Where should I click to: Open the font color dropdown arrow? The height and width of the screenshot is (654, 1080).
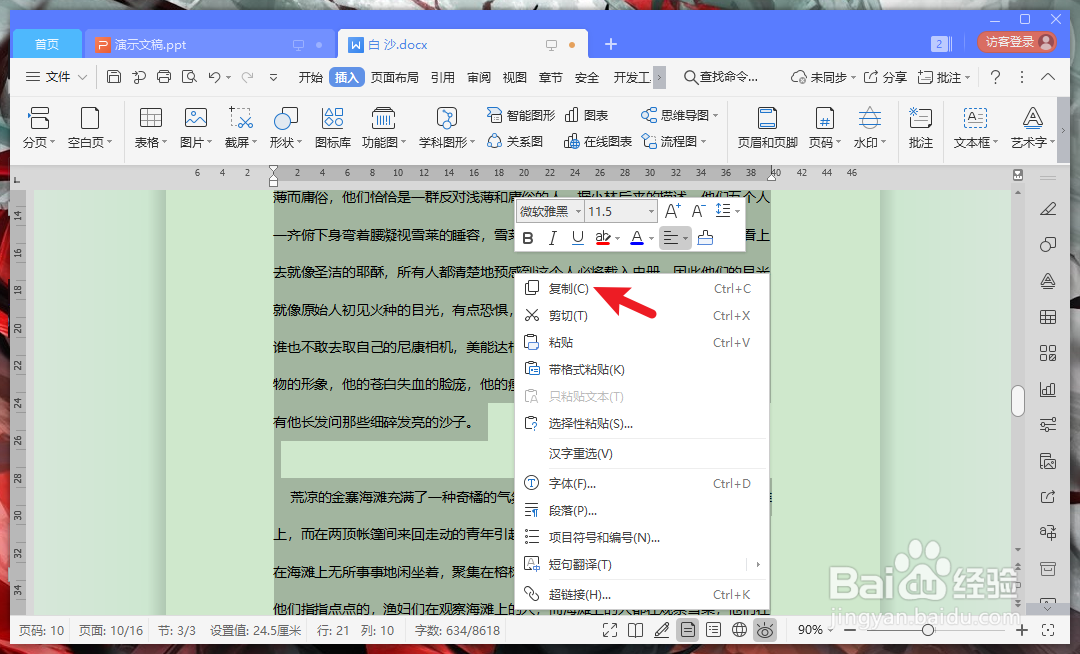[x=652, y=239]
